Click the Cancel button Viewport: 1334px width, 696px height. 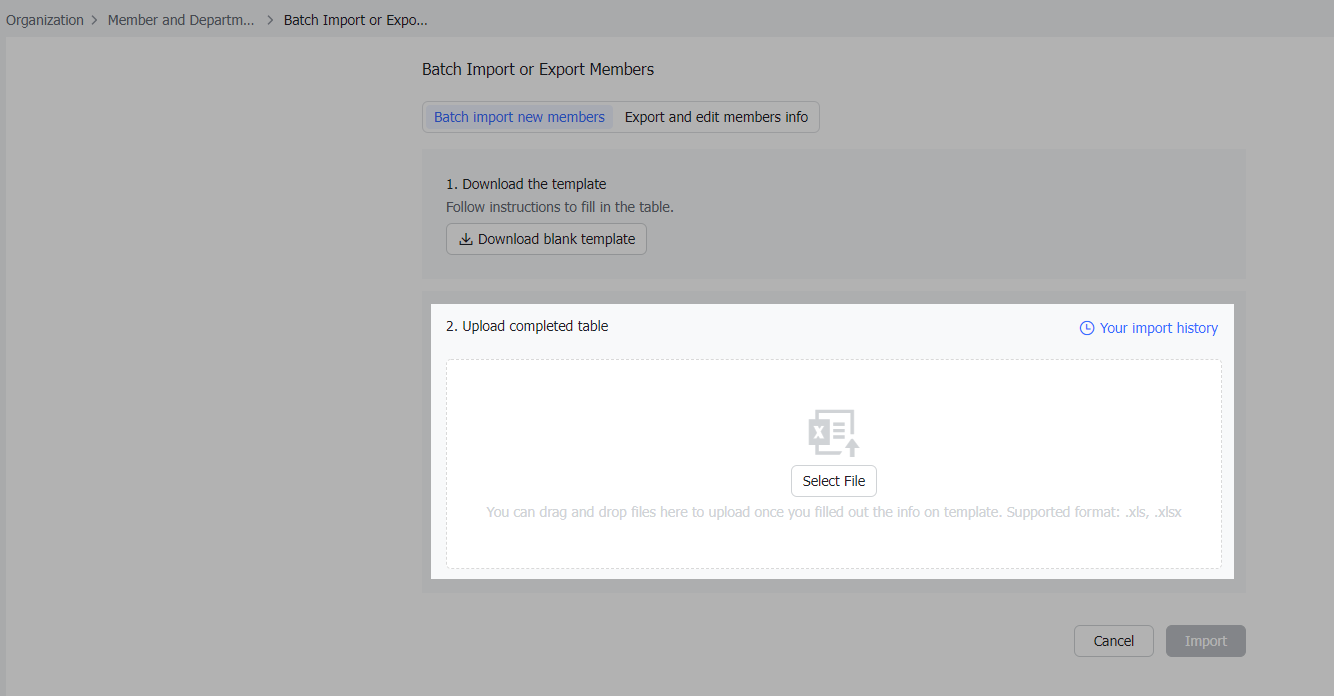(x=1113, y=641)
